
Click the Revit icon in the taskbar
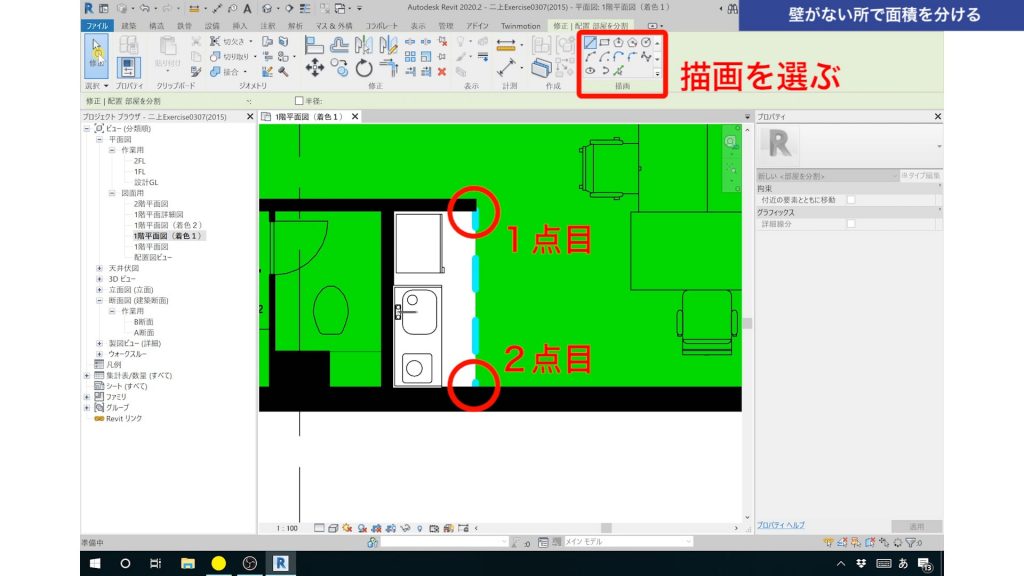coord(280,563)
